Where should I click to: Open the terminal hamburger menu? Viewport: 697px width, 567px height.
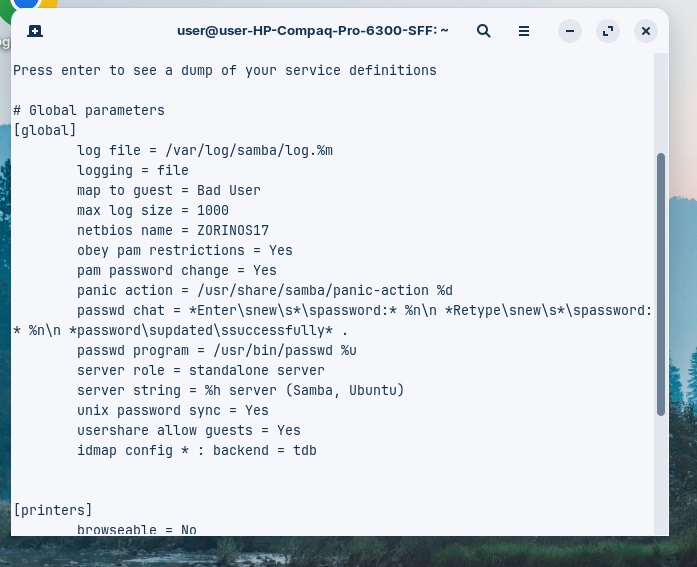tap(524, 31)
